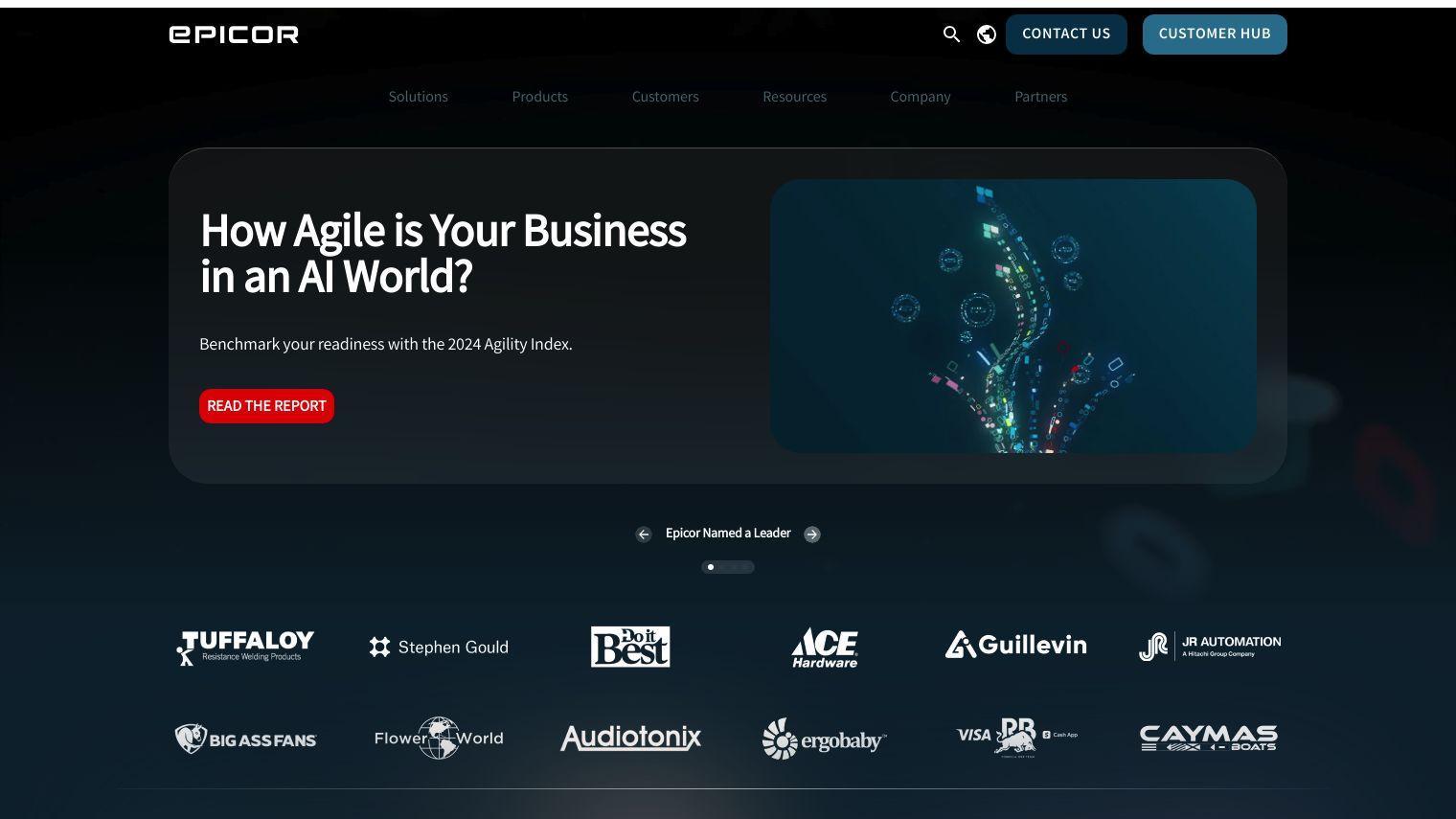Viewport: 1456px width, 819px height.
Task: Click the Guillevin logo
Action: 1016,645
